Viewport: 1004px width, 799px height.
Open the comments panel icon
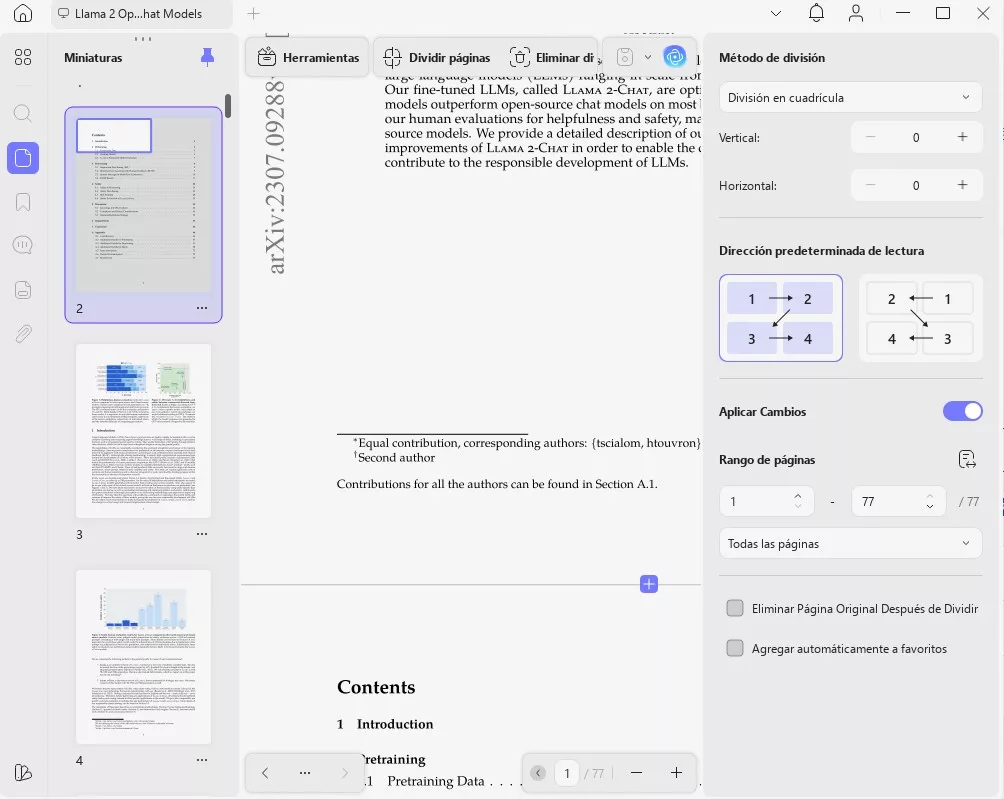point(22,245)
